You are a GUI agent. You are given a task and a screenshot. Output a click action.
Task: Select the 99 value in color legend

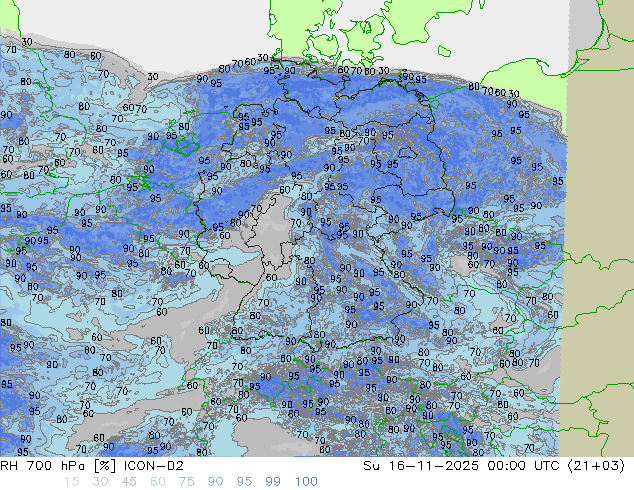(273, 482)
